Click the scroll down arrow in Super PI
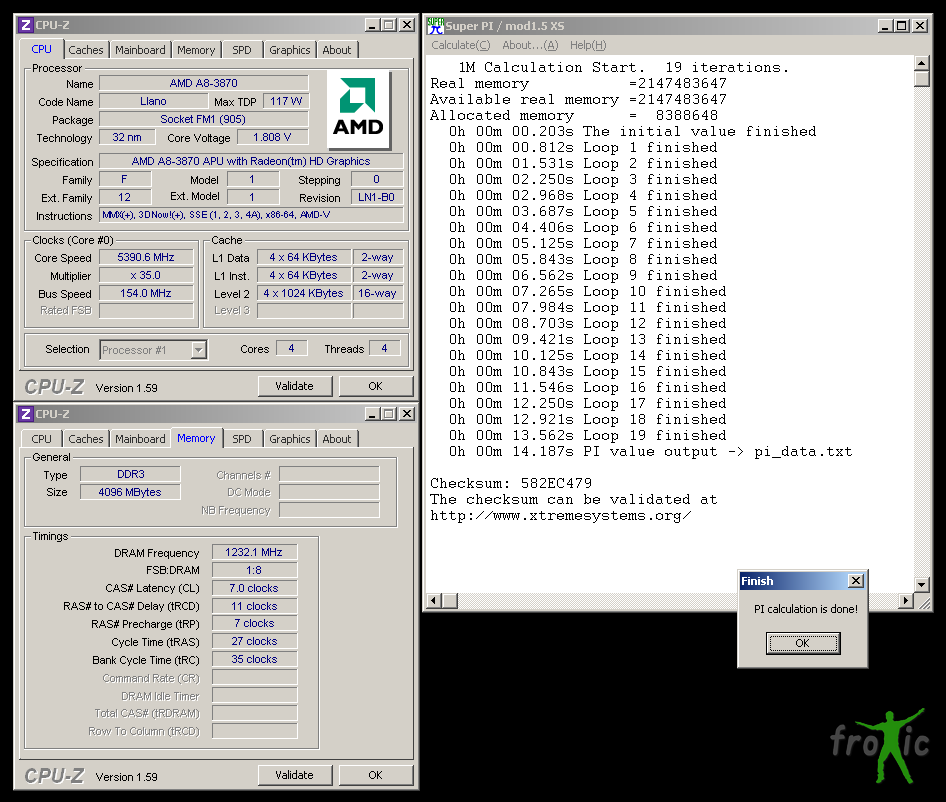 coord(921,585)
